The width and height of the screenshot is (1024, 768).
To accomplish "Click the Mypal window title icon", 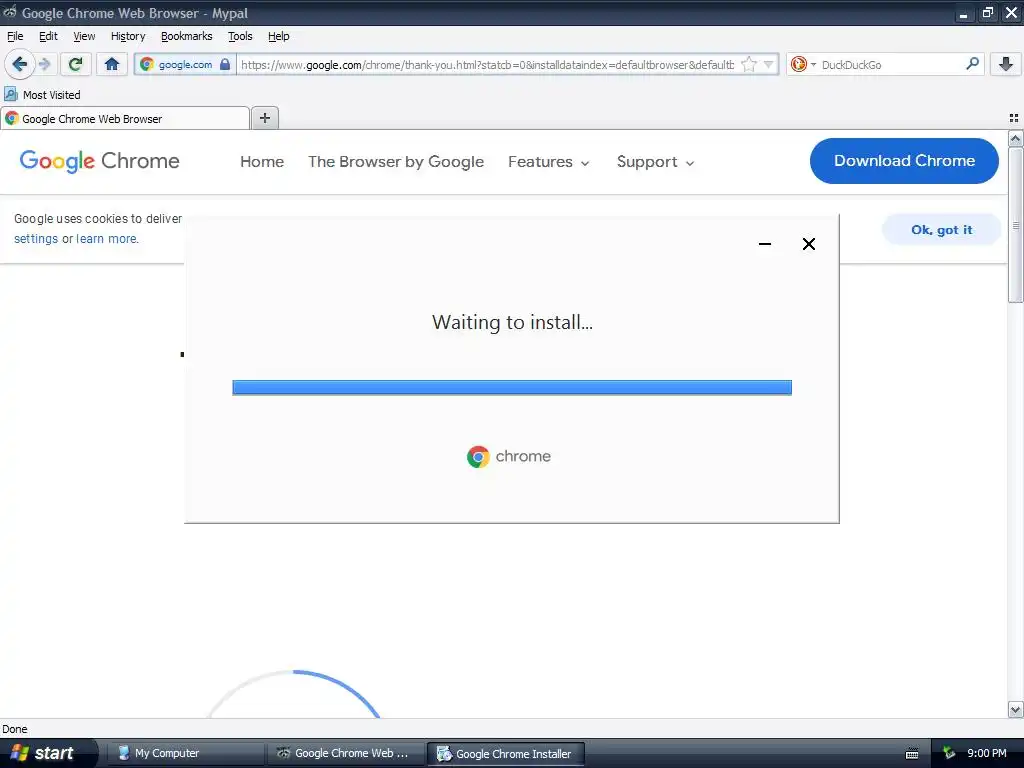I will pyautogui.click(x=10, y=12).
